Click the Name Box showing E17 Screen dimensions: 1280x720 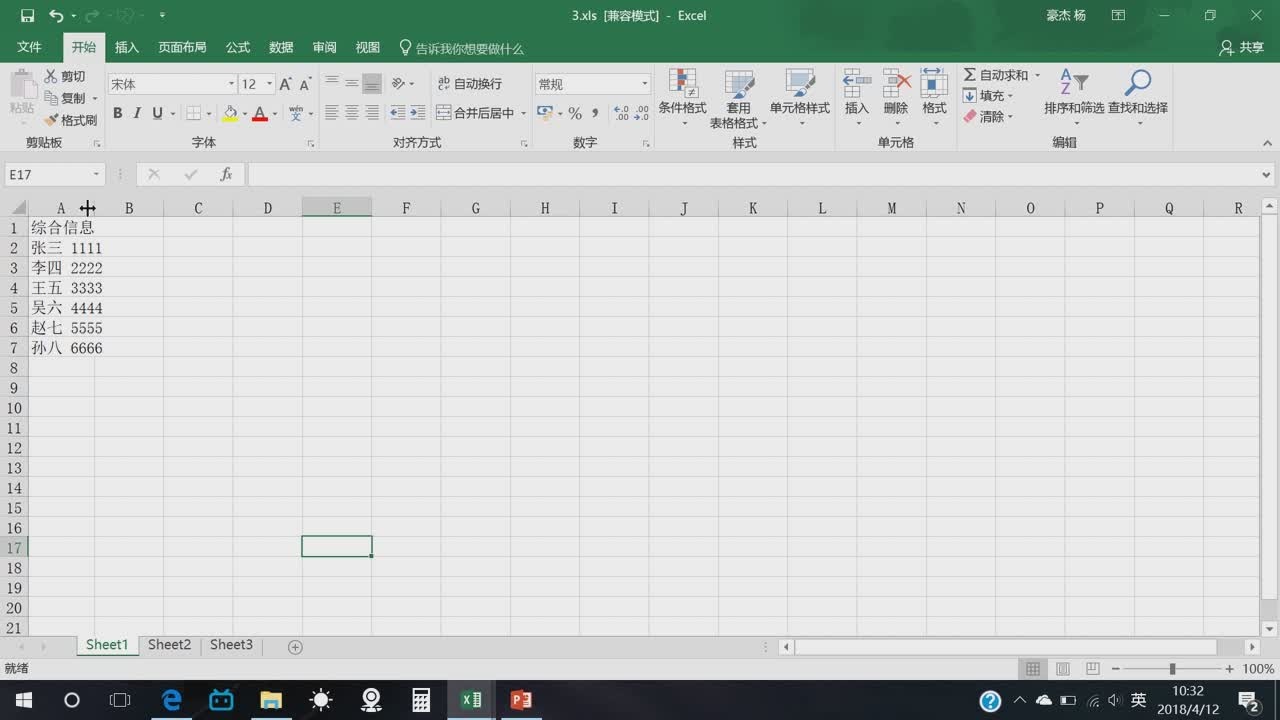tap(54, 174)
